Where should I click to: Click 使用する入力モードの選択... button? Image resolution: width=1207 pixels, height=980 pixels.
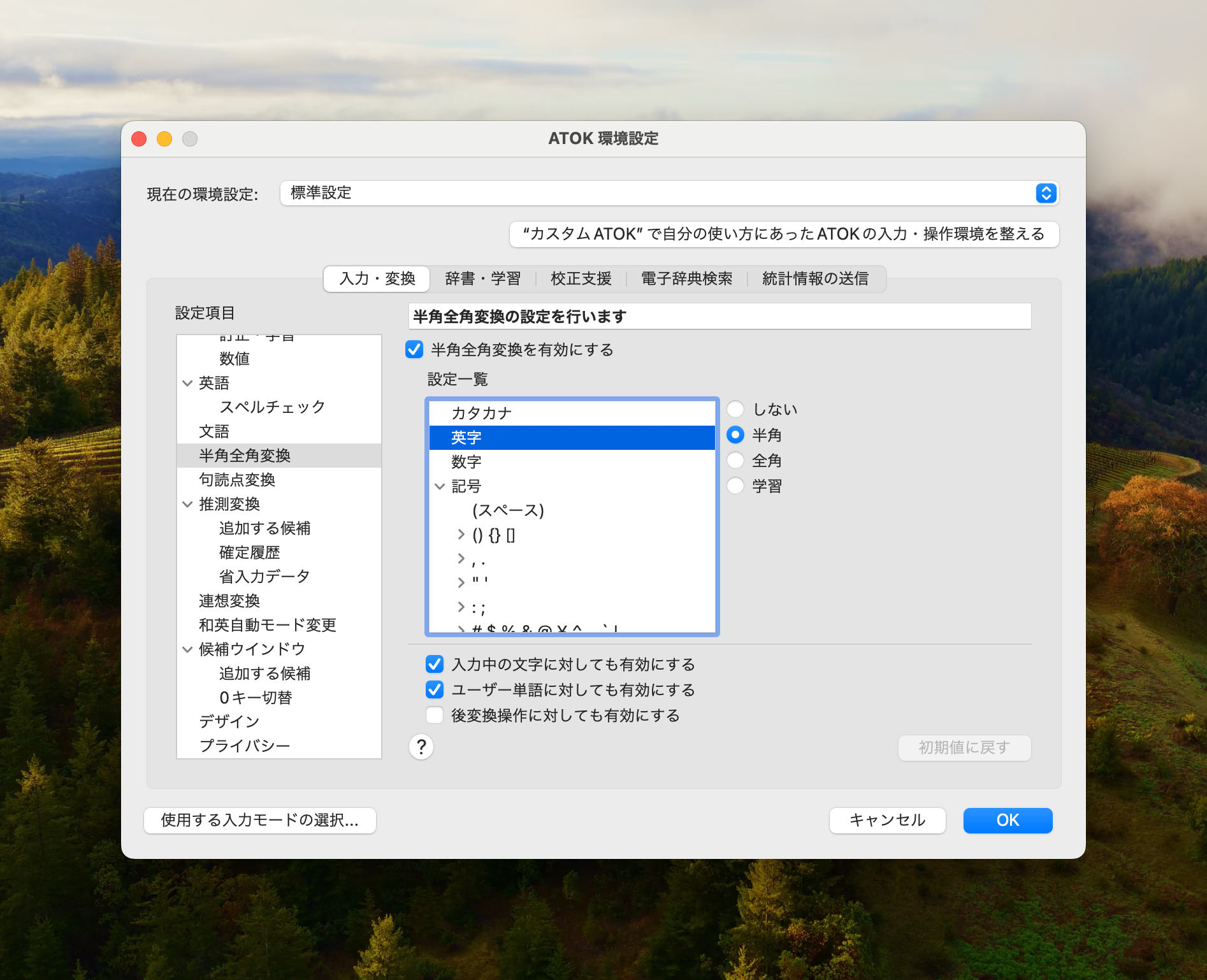pyautogui.click(x=260, y=820)
